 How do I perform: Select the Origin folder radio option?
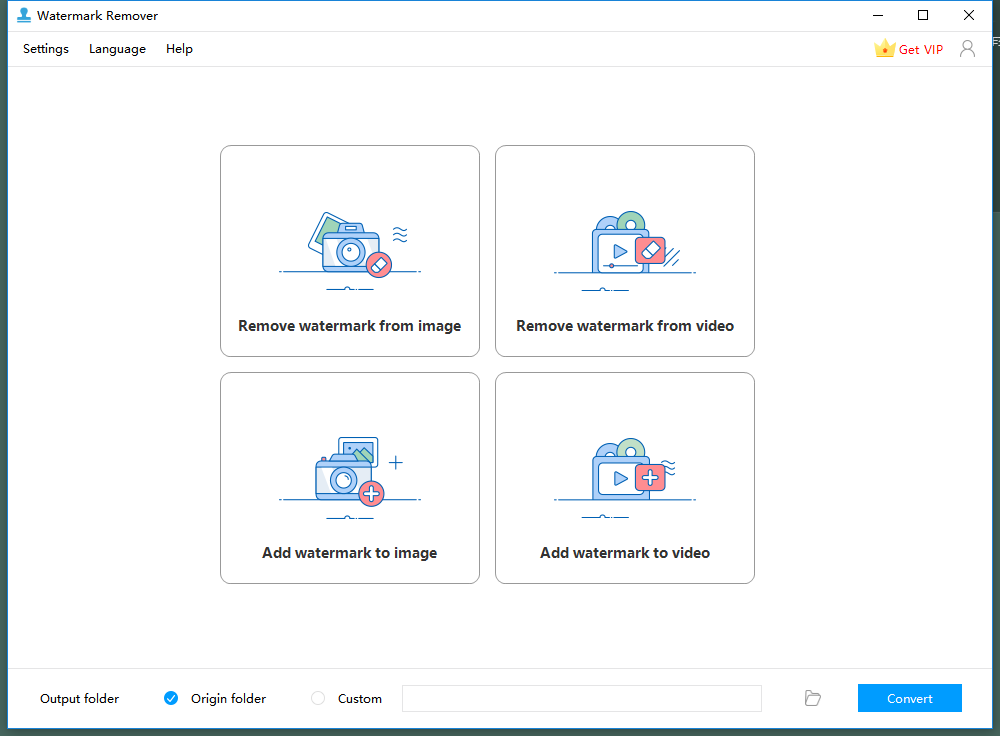pos(171,698)
